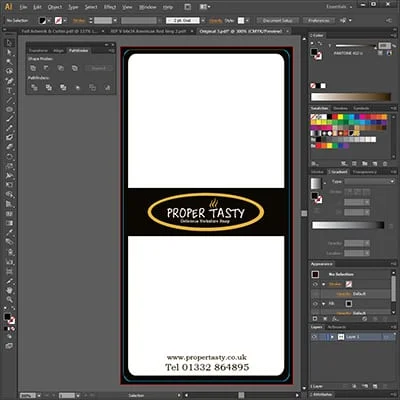Viewport: 400px width, 400px height.
Task: Collapse the Fill row triangle in Appearance
Action: (323, 304)
